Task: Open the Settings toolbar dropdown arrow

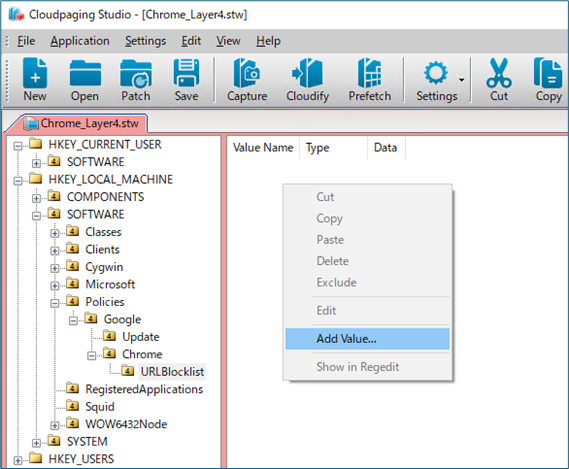Action: [x=462, y=80]
